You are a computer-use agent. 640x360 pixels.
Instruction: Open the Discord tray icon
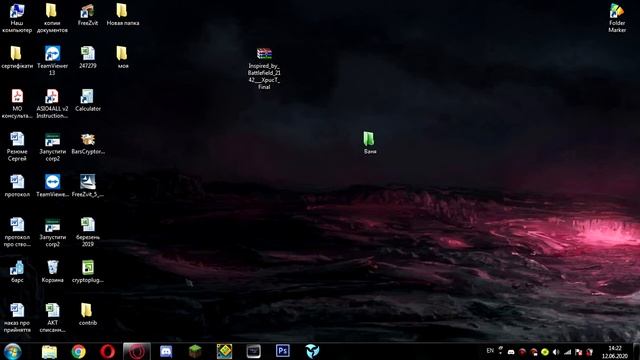(511, 352)
